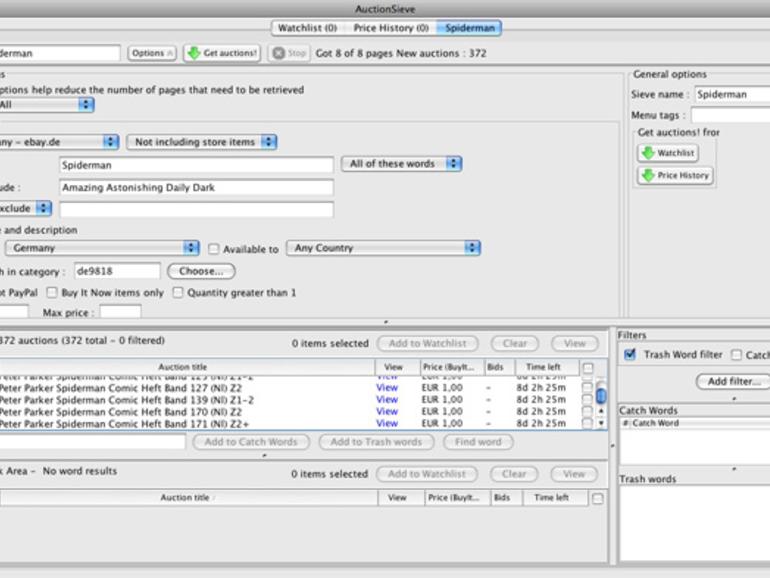Click the Add filter... button
The image size is (770, 578).
pyautogui.click(x=733, y=381)
